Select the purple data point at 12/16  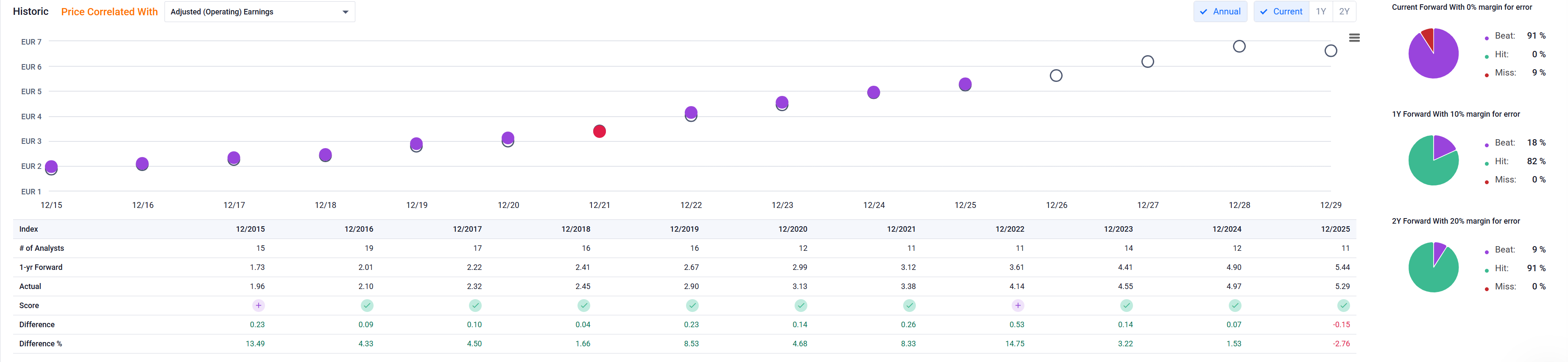tap(142, 163)
